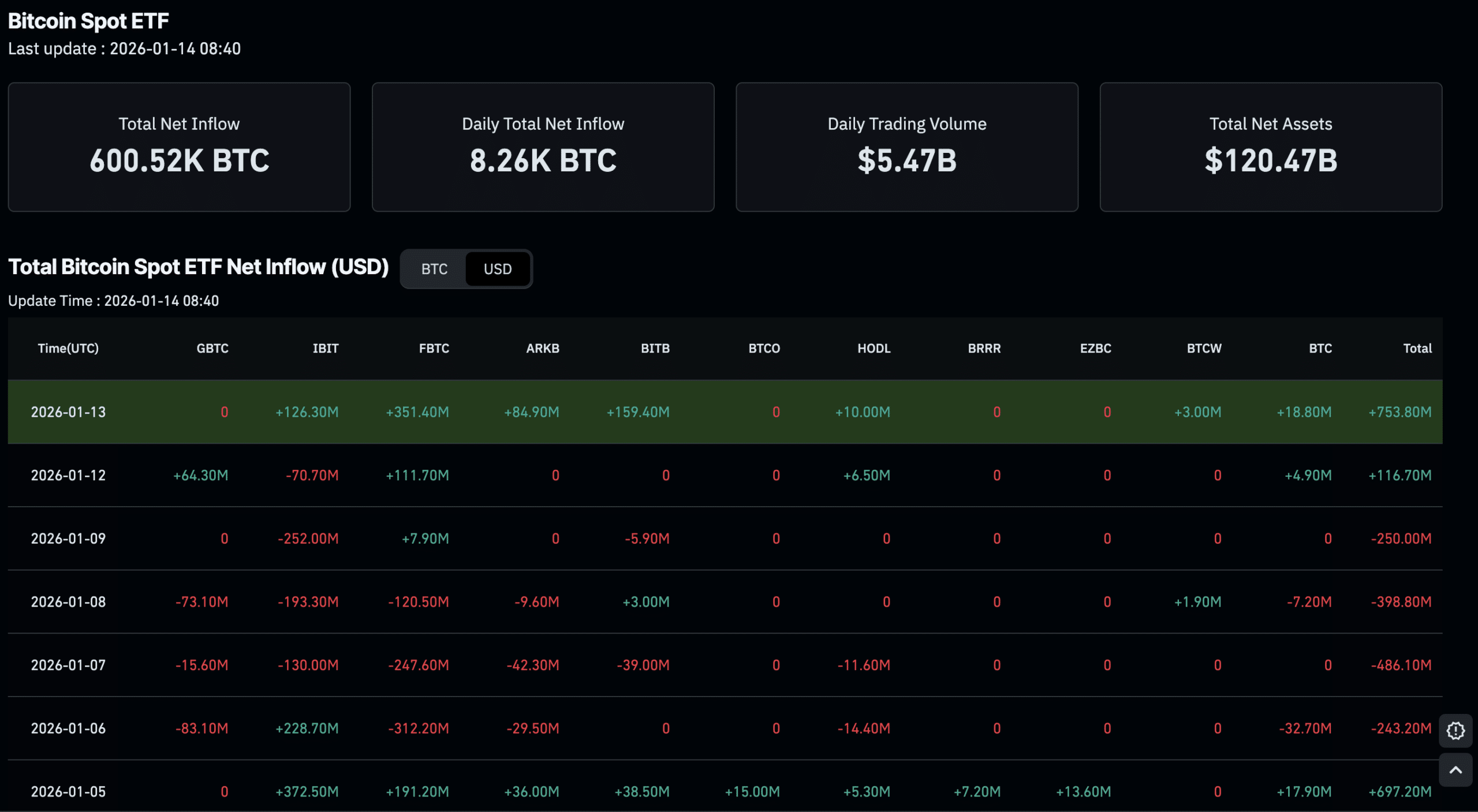The width and height of the screenshot is (1478, 812).
Task: Select the highlighted 2026-01-13 row date
Action: pyautogui.click(x=68, y=412)
